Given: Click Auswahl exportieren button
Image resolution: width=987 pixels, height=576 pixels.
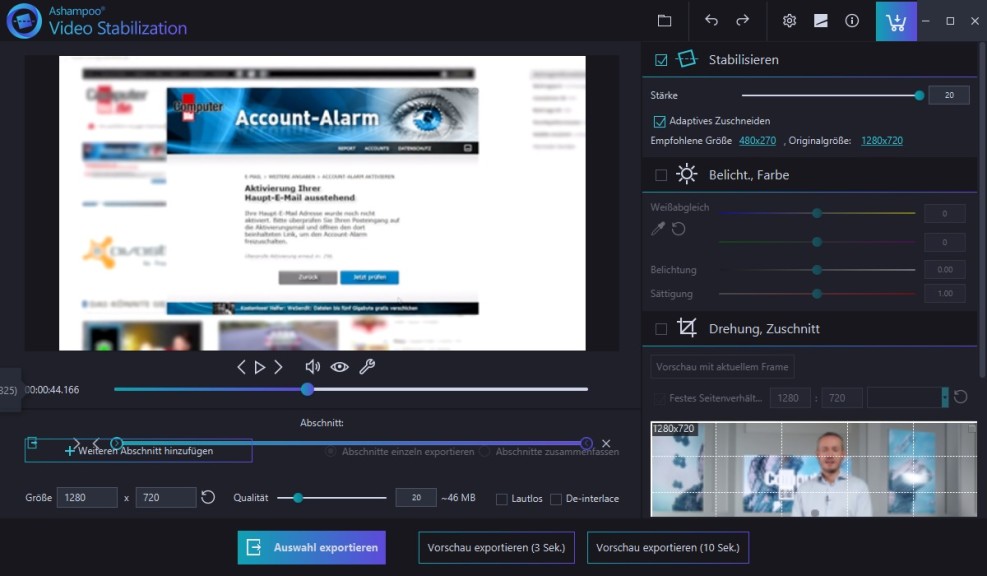Looking at the screenshot, I should point(311,547).
